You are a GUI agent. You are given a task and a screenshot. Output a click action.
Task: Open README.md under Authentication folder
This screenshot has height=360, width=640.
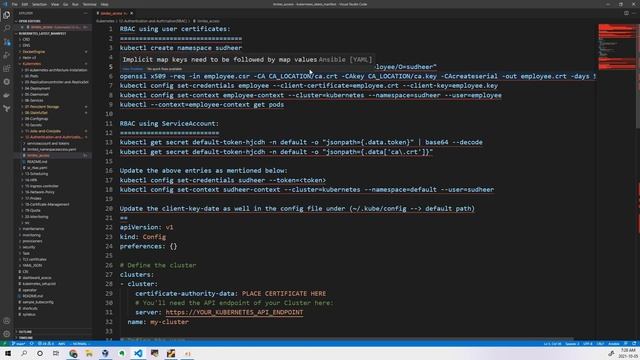[37, 162]
